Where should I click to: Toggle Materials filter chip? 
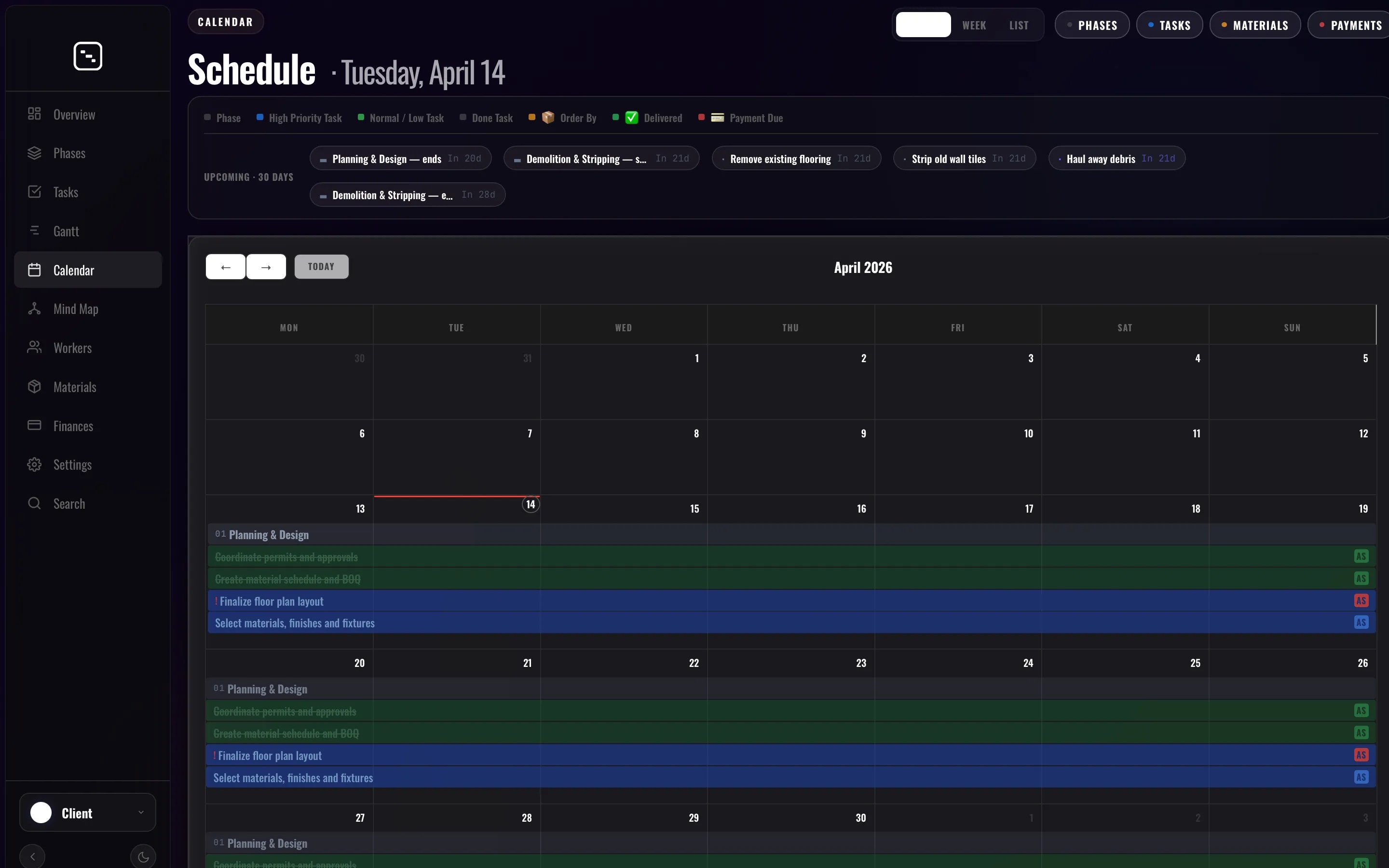tap(1255, 25)
